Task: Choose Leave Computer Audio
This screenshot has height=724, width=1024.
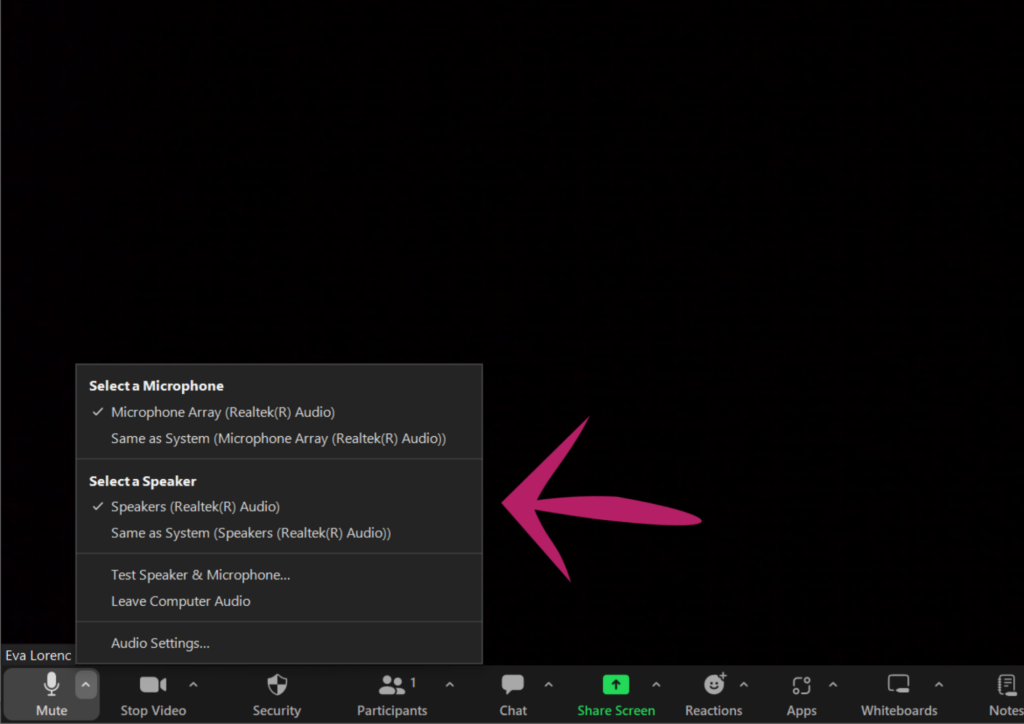Action: coord(279,601)
